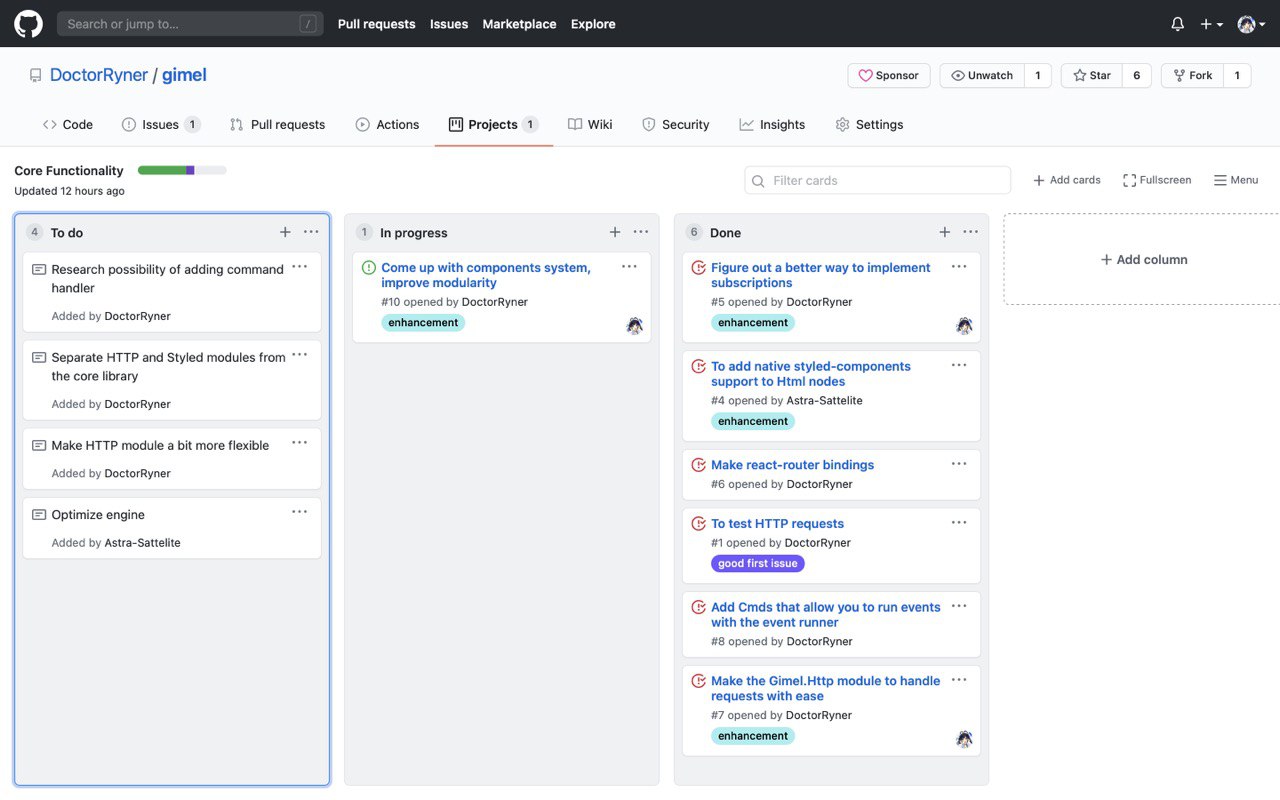
Task: Click the Sponsor button
Action: [889, 75]
